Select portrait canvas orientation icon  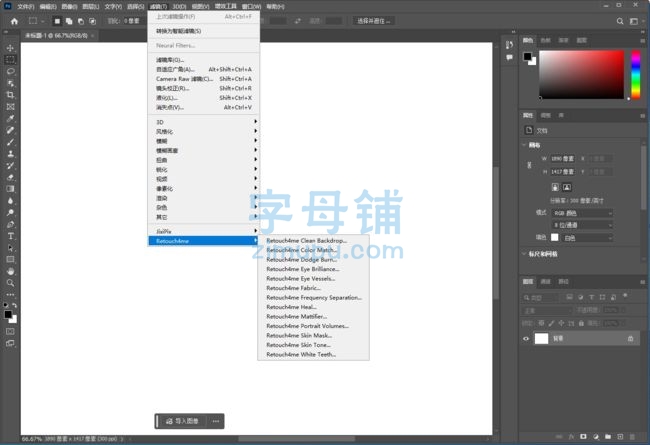tap(555, 187)
